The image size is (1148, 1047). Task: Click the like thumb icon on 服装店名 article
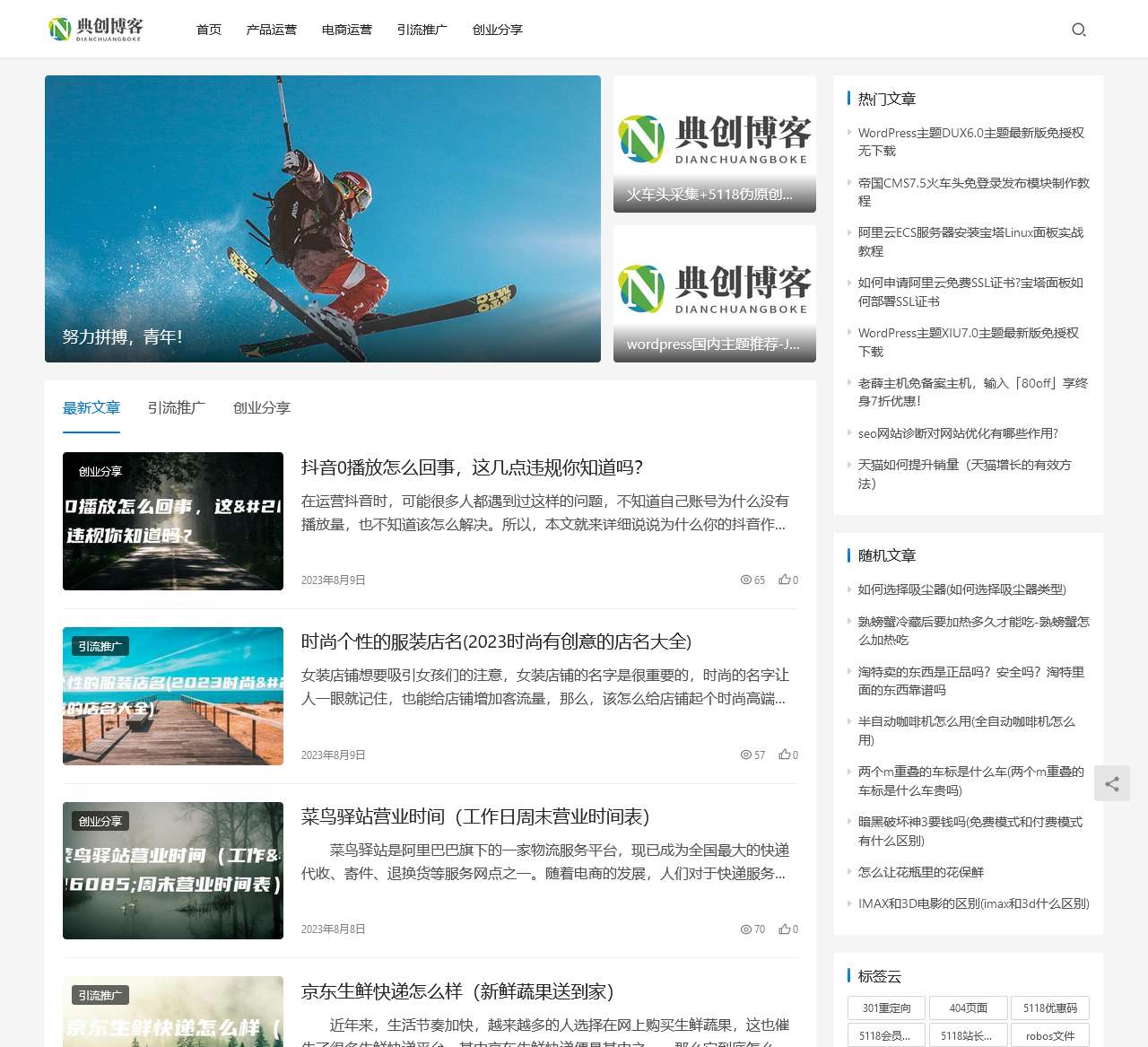[x=784, y=755]
